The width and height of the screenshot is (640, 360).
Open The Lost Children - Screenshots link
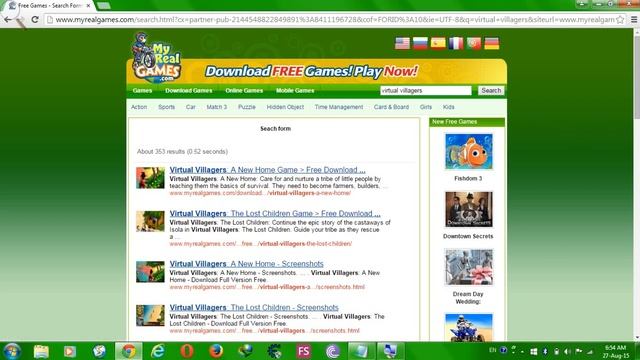tap(254, 307)
